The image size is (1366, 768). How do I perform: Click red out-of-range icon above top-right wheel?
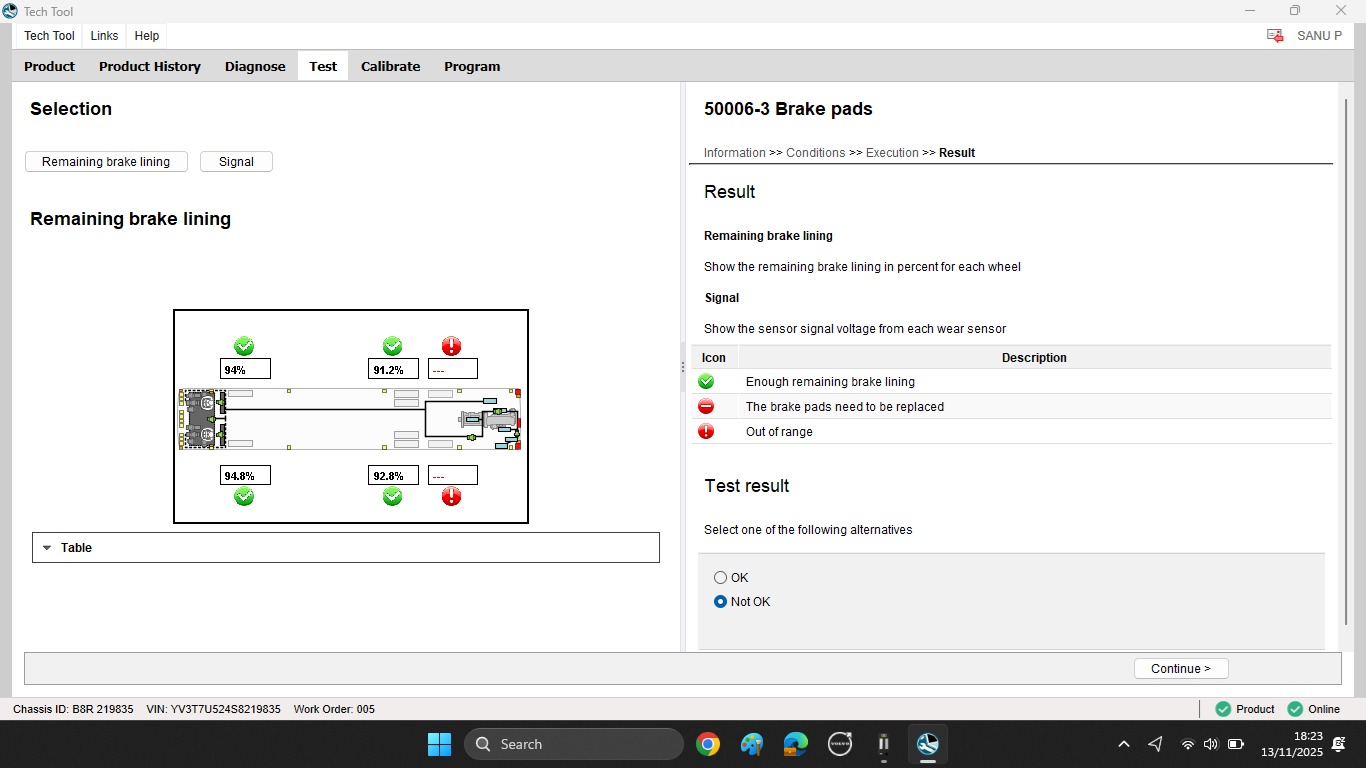pos(452,346)
